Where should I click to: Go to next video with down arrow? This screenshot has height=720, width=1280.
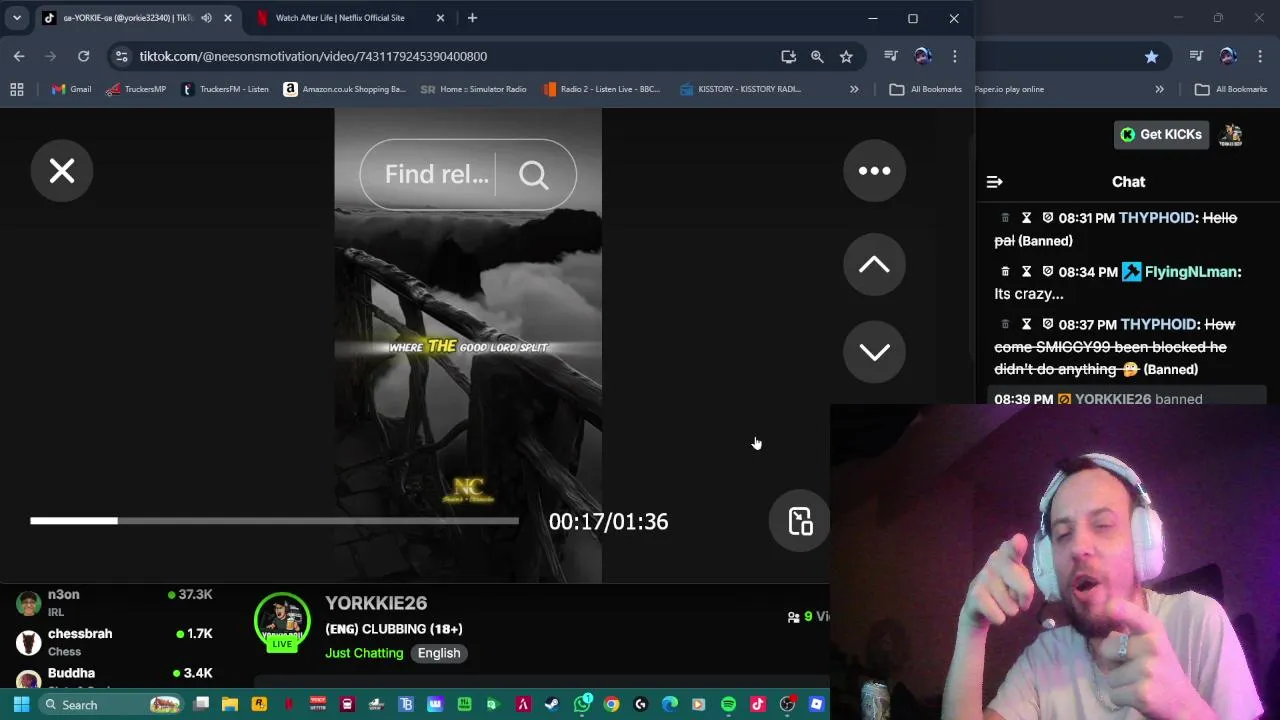coord(874,352)
